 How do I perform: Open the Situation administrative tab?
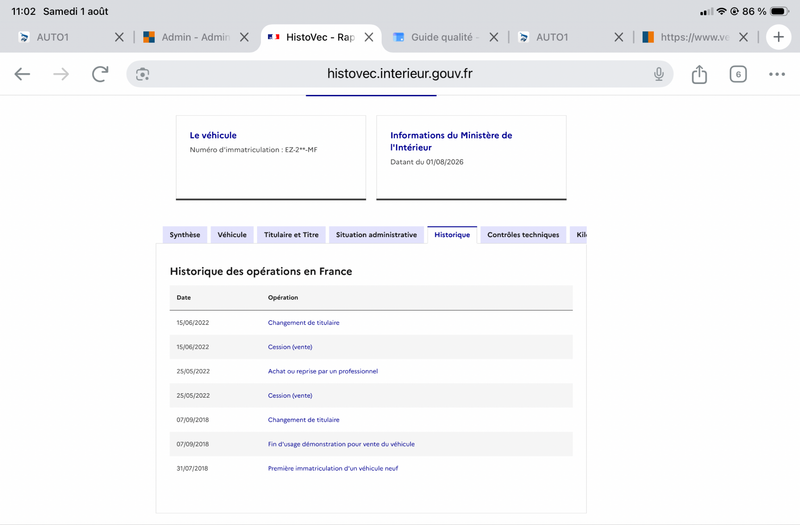[377, 235]
